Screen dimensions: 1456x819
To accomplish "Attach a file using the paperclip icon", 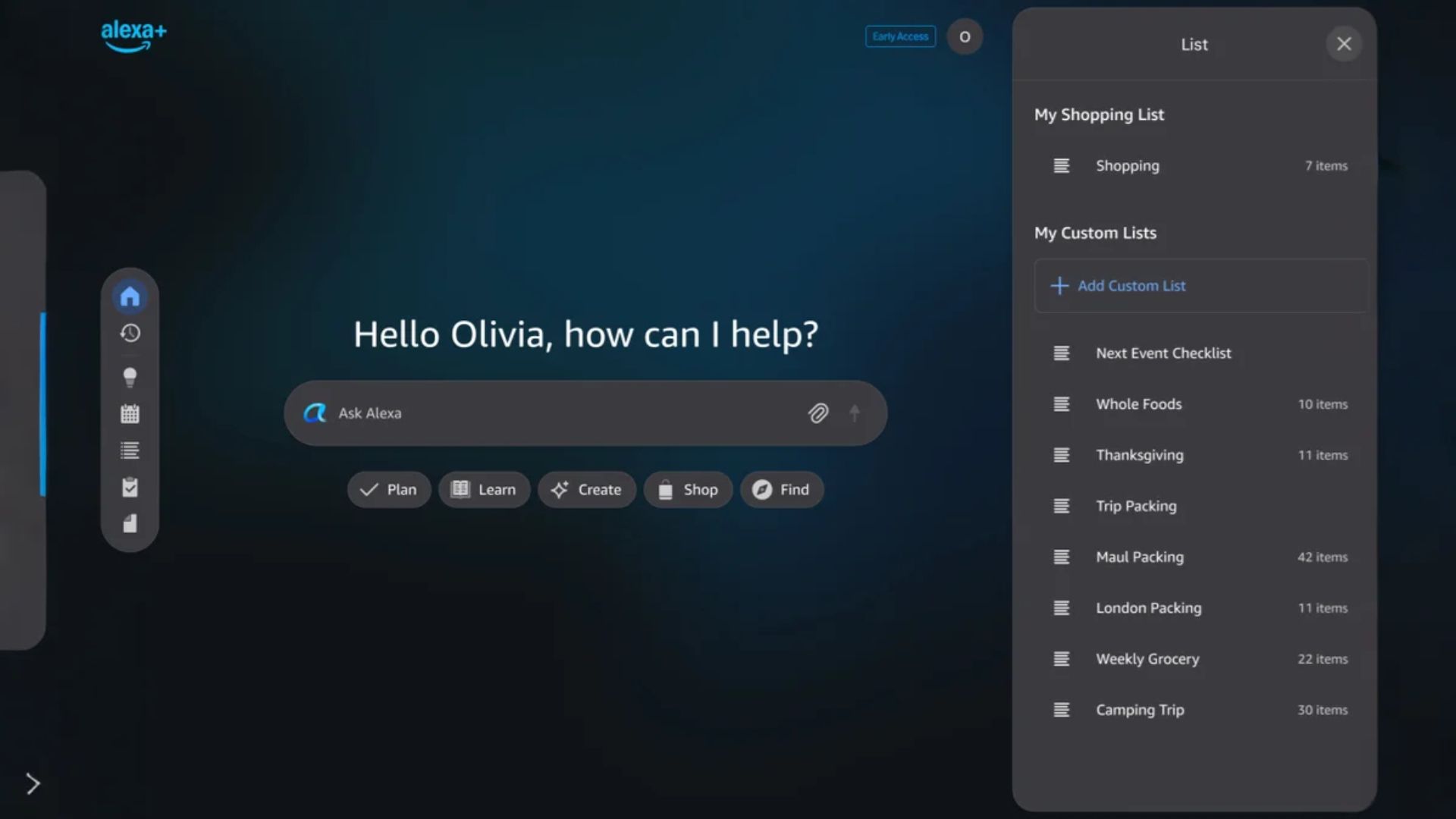I will pyautogui.click(x=818, y=413).
